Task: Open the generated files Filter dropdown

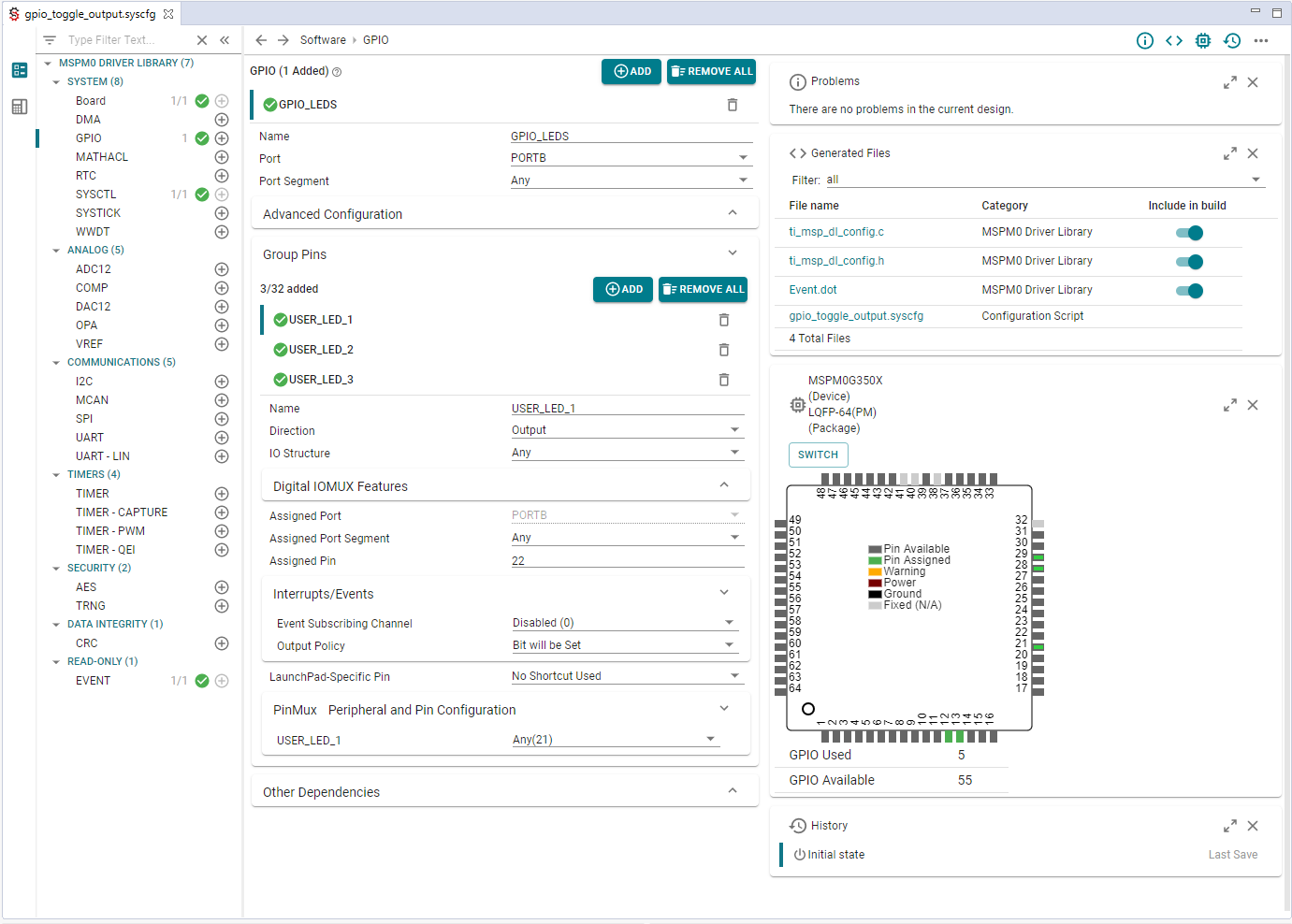Action: click(1045, 180)
